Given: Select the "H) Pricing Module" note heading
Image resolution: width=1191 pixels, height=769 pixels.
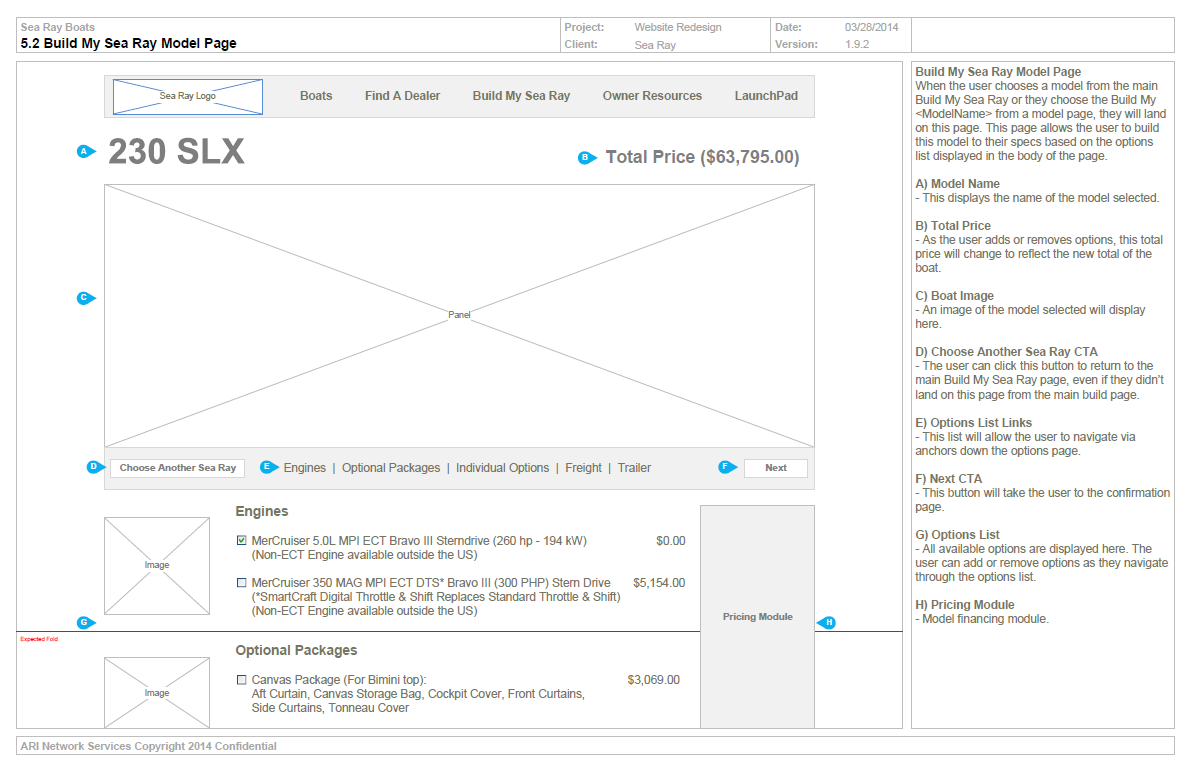Looking at the screenshot, I should (965, 605).
